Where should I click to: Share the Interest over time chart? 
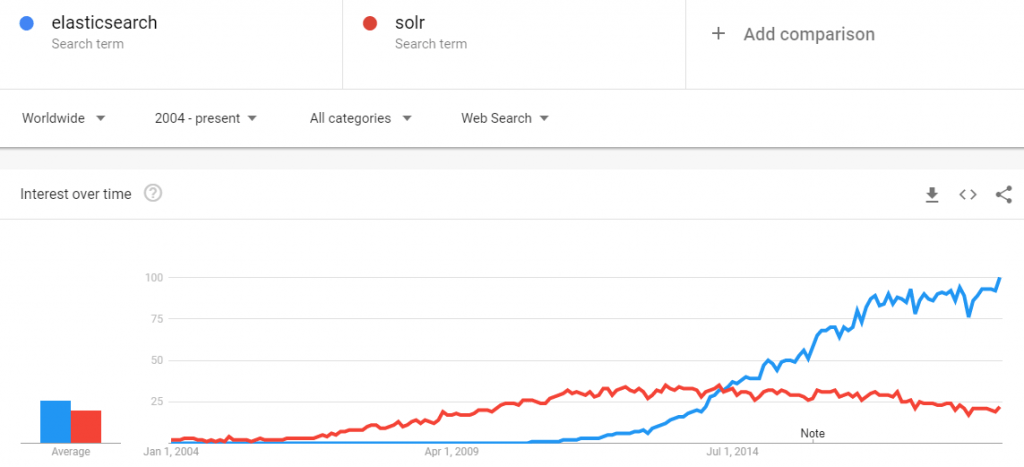click(x=1004, y=195)
